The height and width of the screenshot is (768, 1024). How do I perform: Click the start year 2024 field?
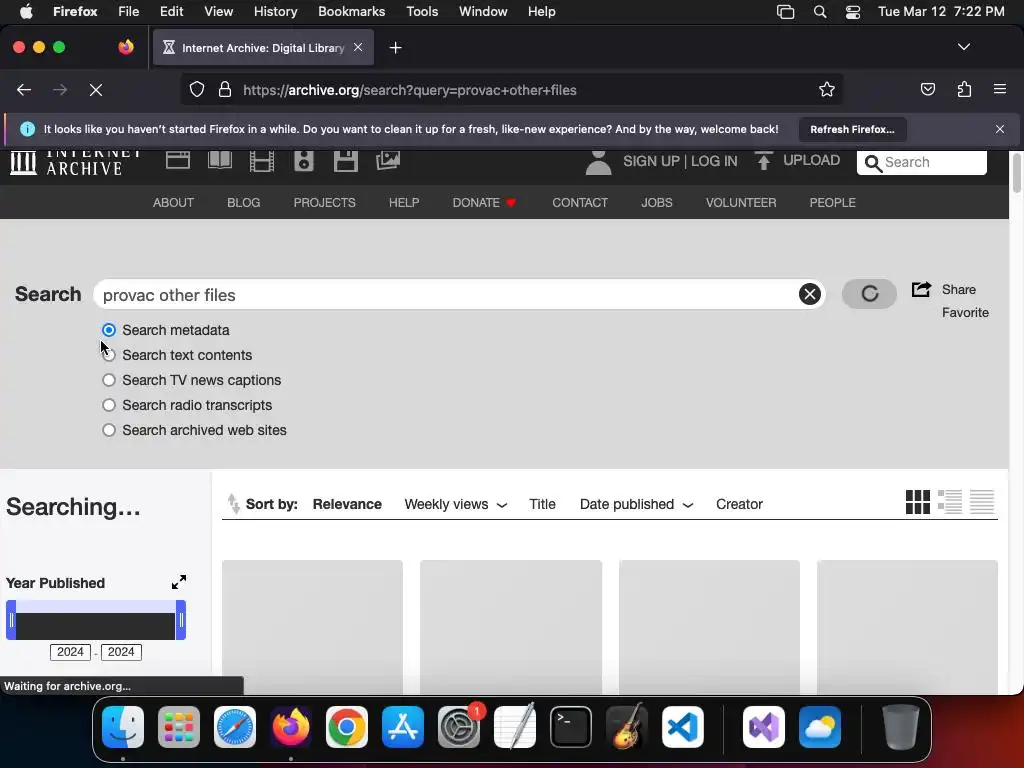[70, 652]
